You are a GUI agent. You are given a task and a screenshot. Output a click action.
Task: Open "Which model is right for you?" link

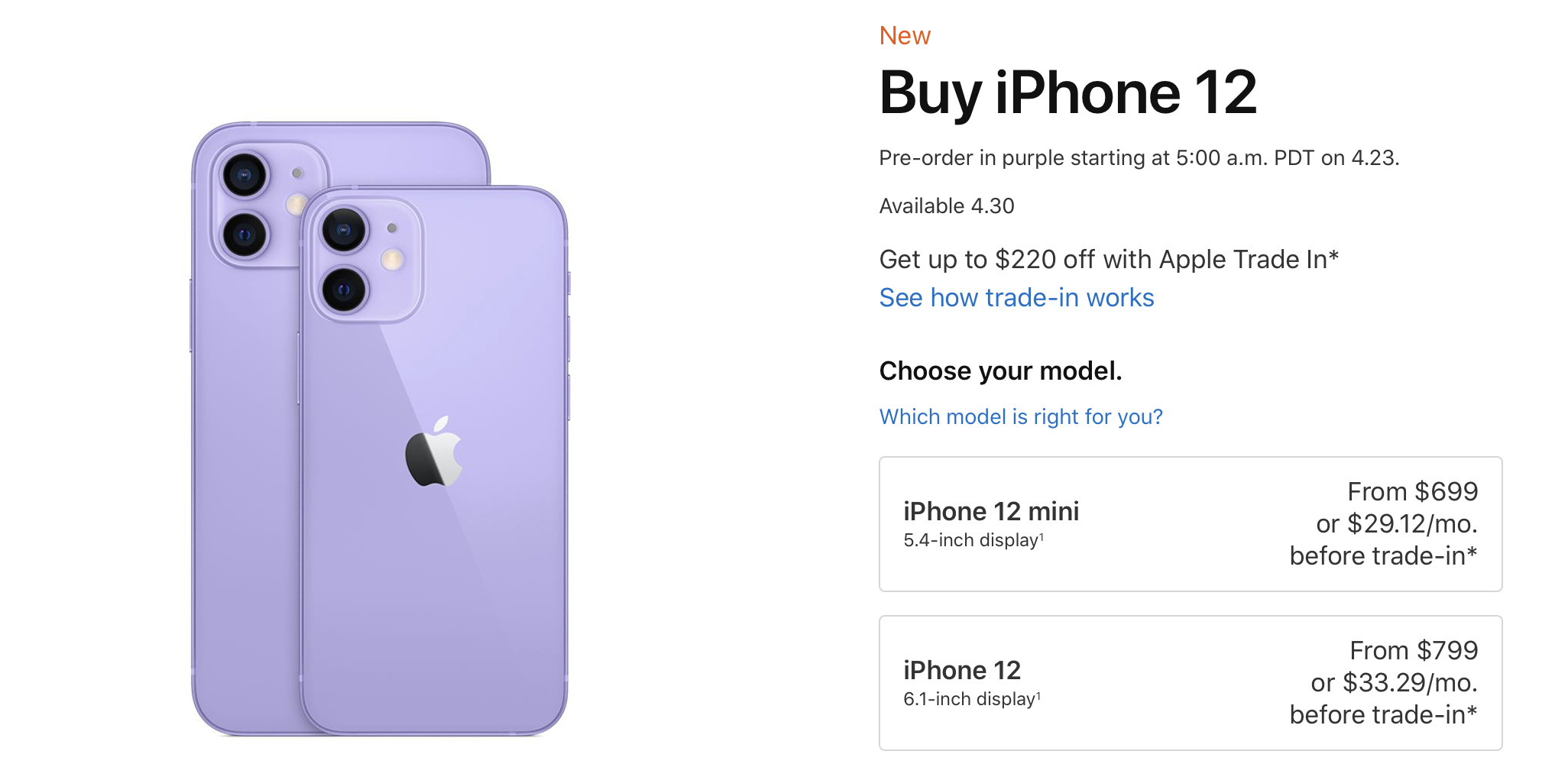[x=1021, y=417]
